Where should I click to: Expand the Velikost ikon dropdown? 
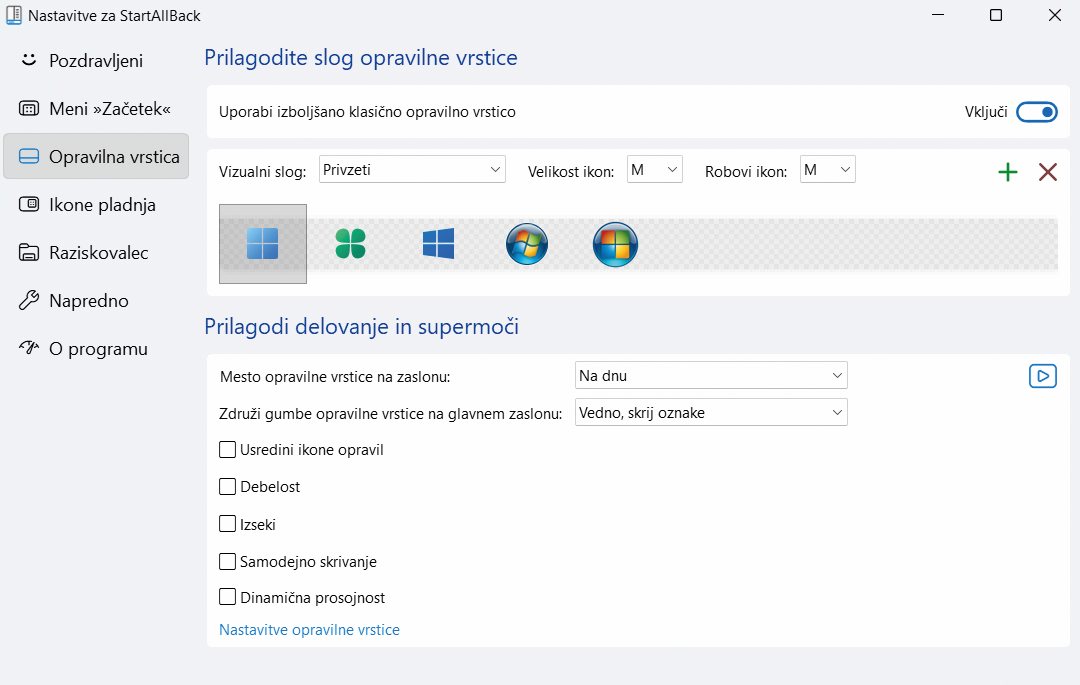(x=654, y=169)
